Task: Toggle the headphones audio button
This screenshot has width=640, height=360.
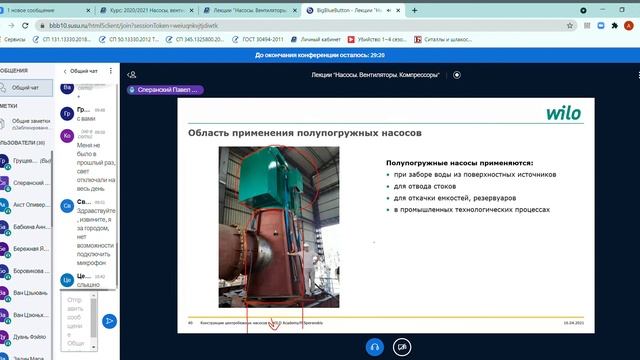Action: [374, 347]
